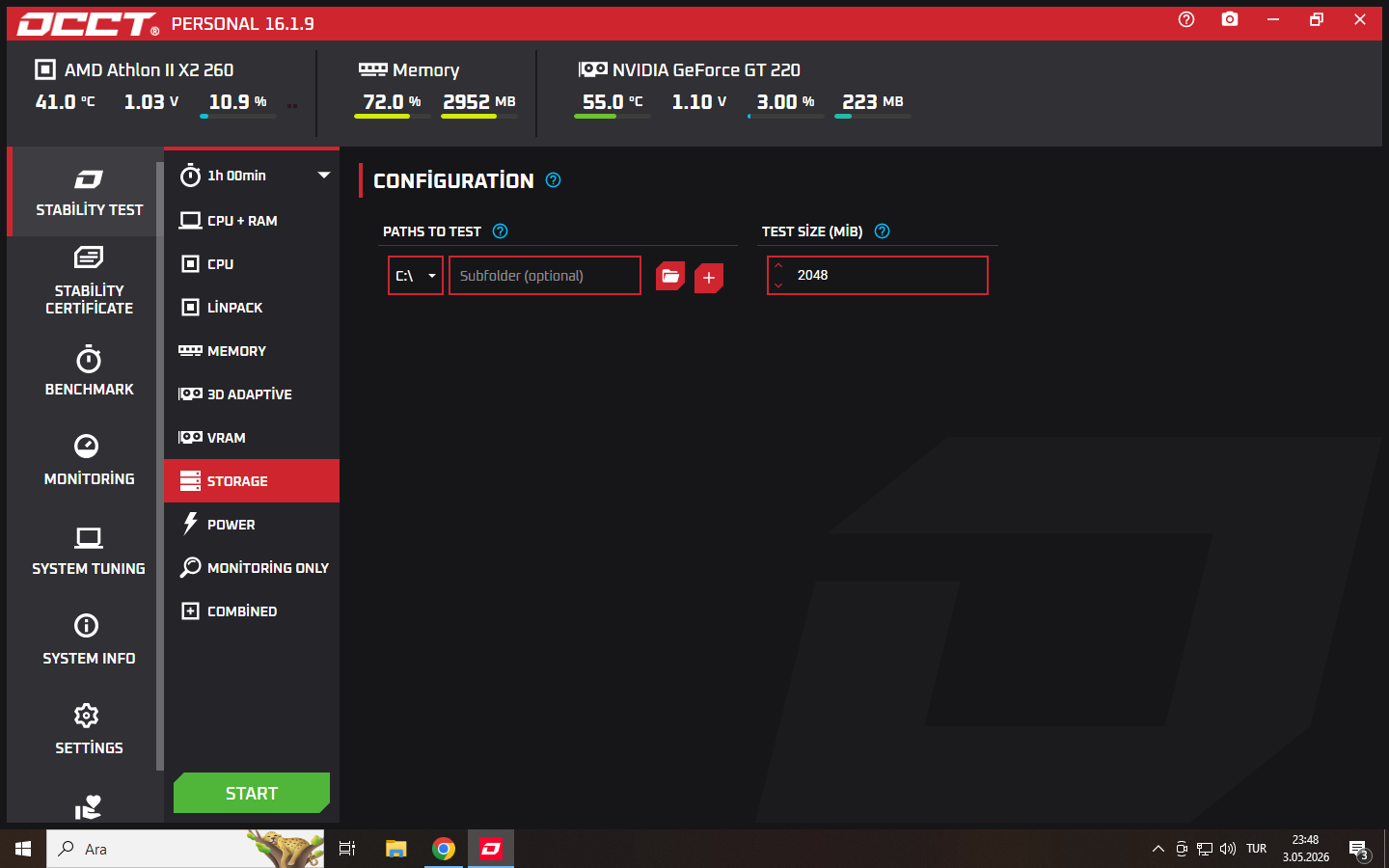Image resolution: width=1389 pixels, height=868 pixels.
Task: Open the System Info section
Action: [89, 640]
